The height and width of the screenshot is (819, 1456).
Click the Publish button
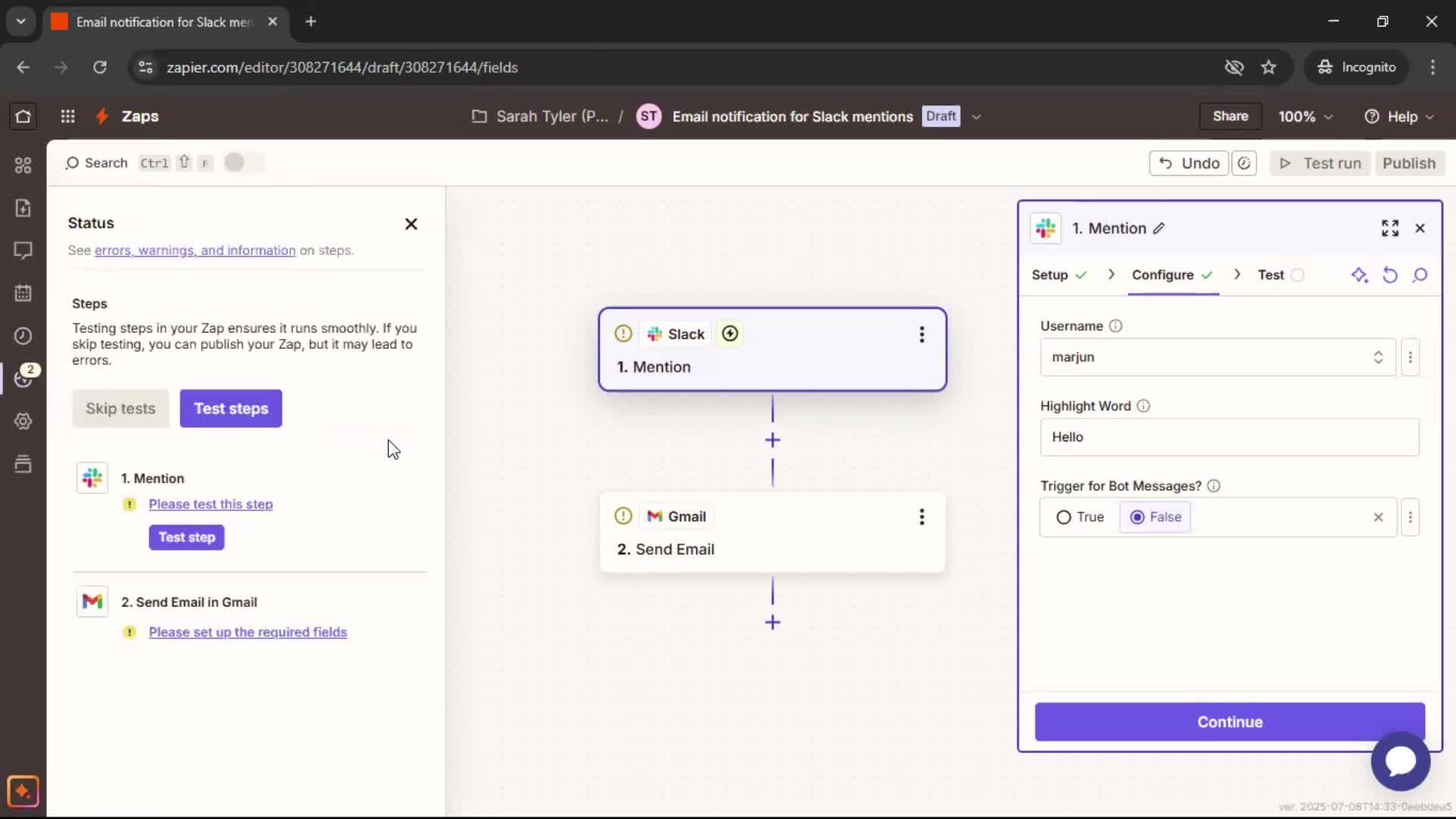pos(1409,163)
